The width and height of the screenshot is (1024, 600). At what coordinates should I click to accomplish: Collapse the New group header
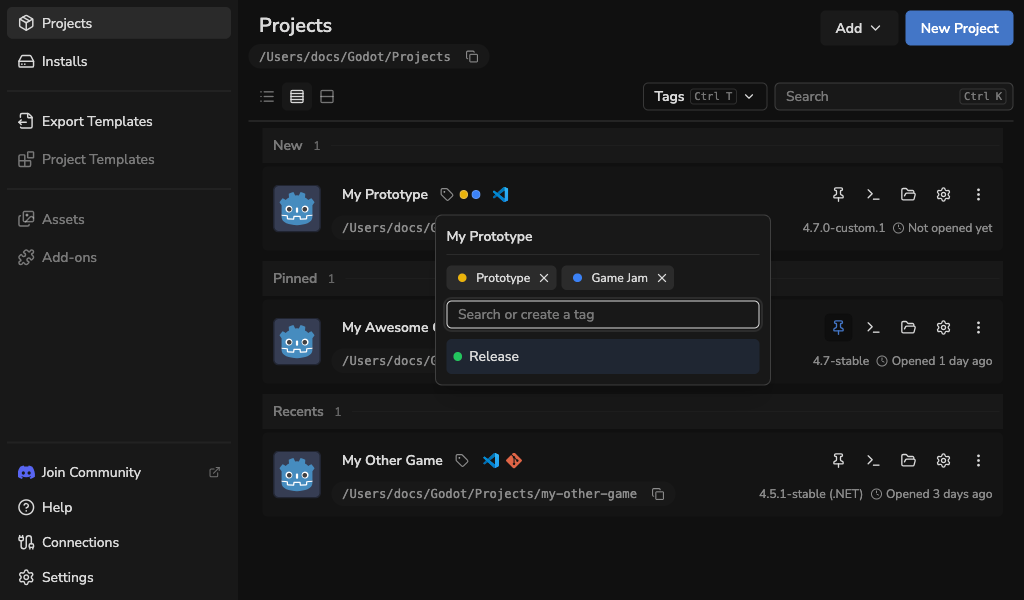[x=632, y=146]
